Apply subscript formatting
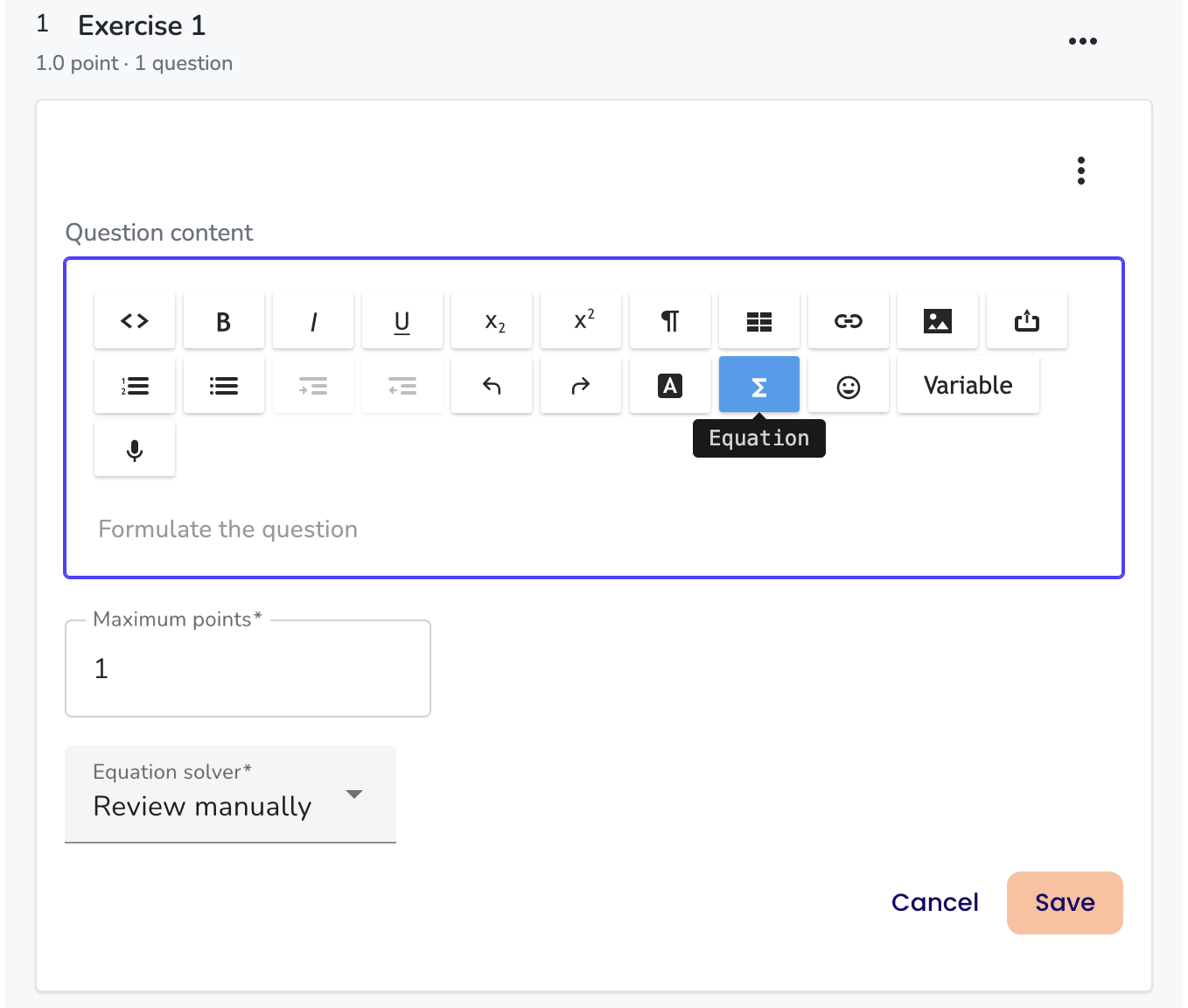Viewport: 1188px width, 1008px height. point(492,320)
